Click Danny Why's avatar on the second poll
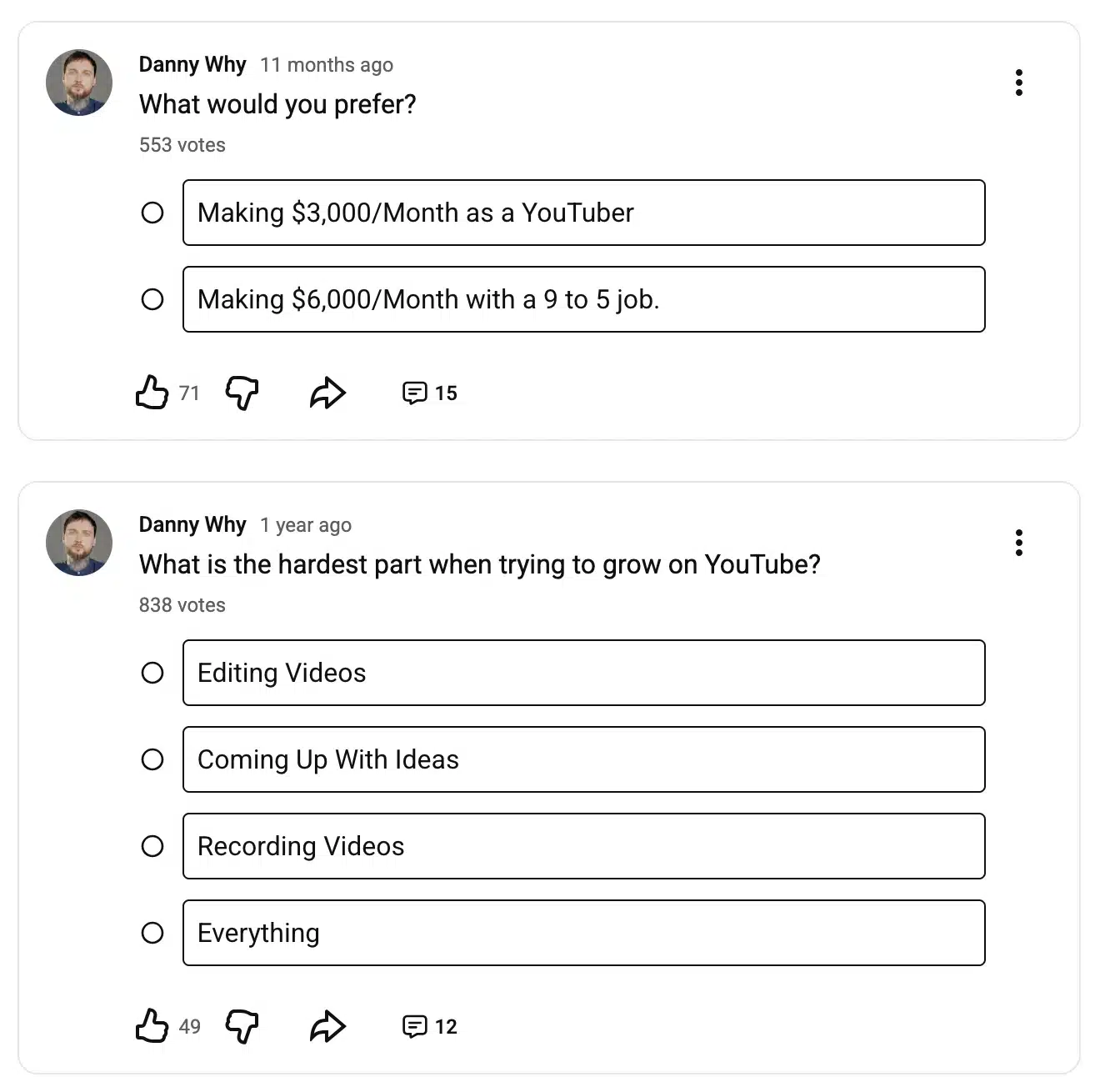1095x1092 pixels. pos(79,543)
